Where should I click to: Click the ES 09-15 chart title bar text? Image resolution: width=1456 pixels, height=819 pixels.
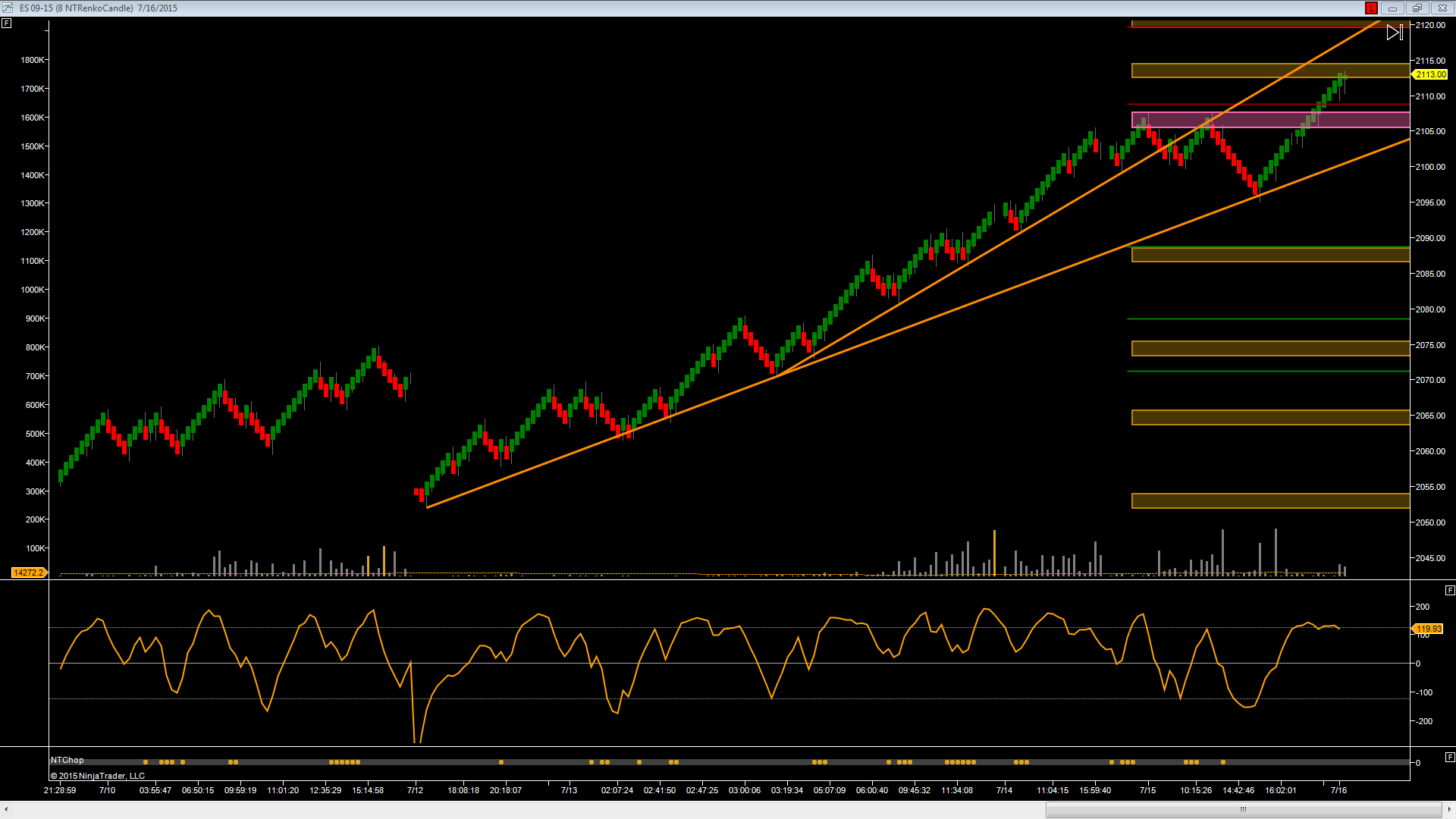[99, 8]
